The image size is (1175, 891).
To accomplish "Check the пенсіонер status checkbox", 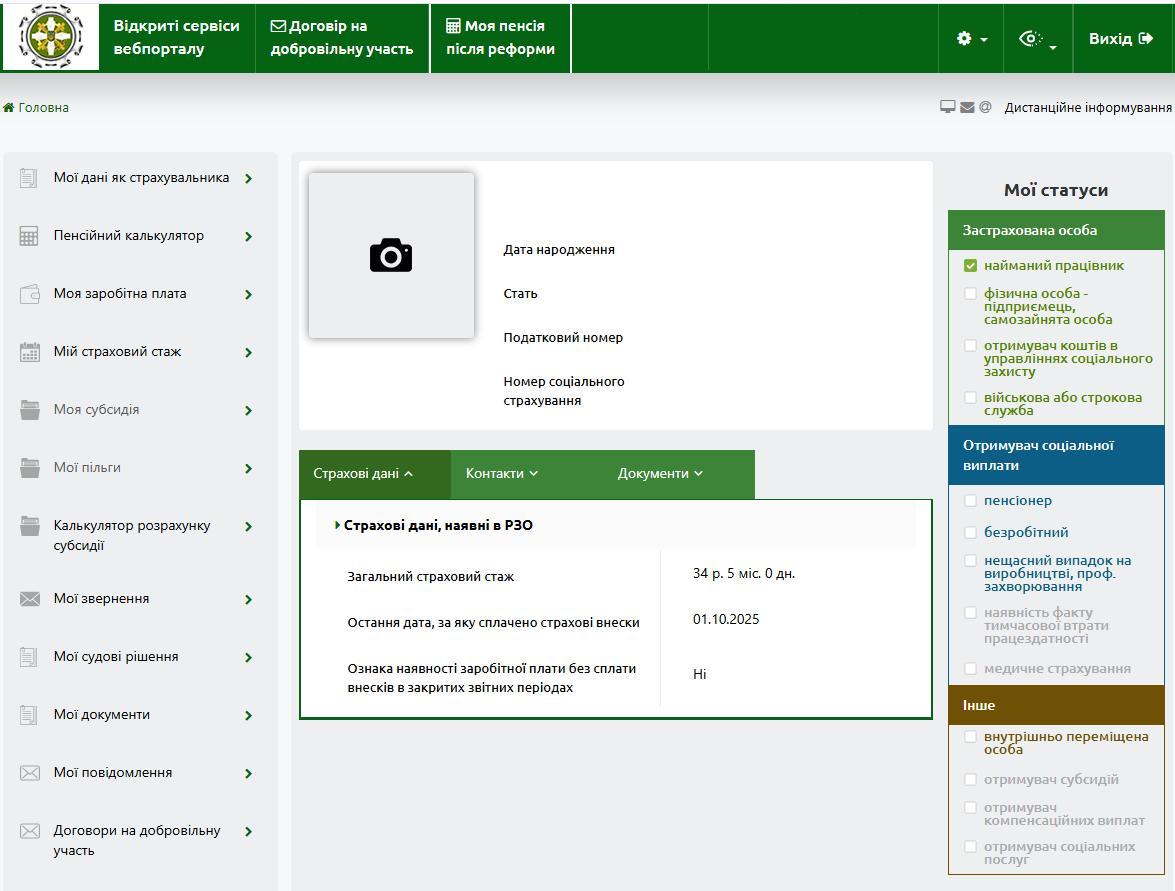I will 970,501.
